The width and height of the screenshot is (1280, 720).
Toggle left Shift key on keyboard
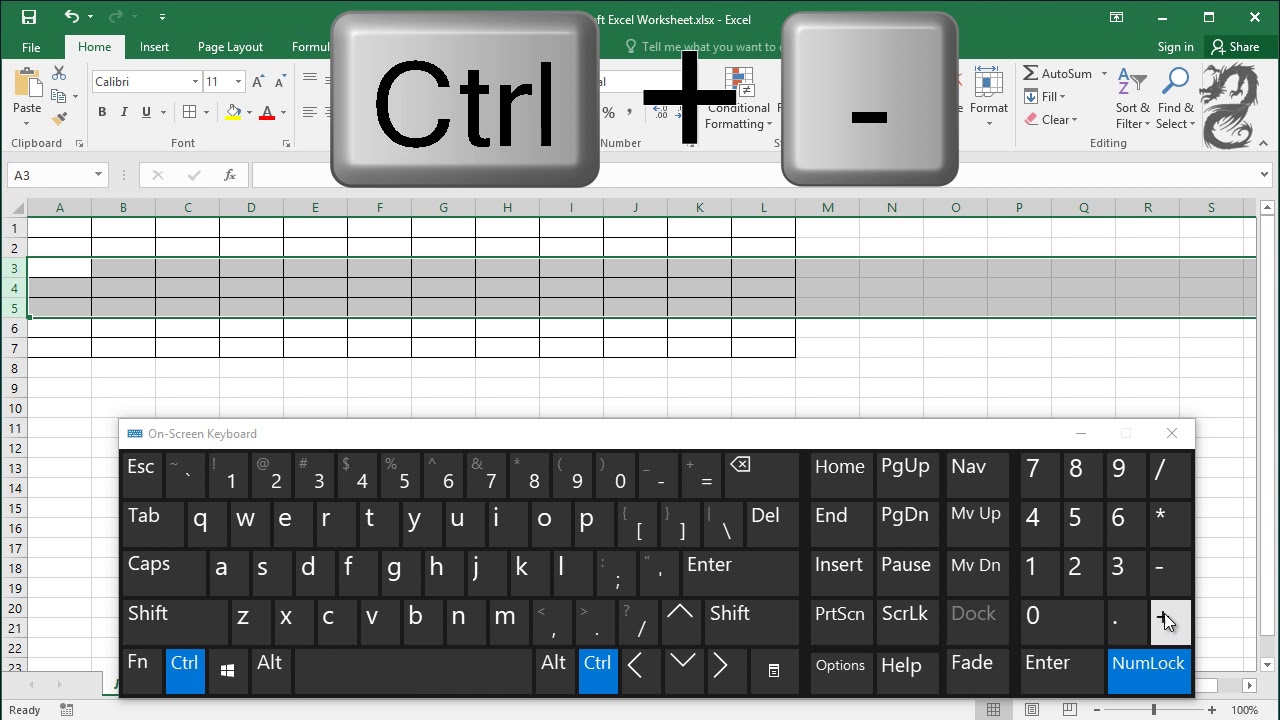click(x=175, y=622)
